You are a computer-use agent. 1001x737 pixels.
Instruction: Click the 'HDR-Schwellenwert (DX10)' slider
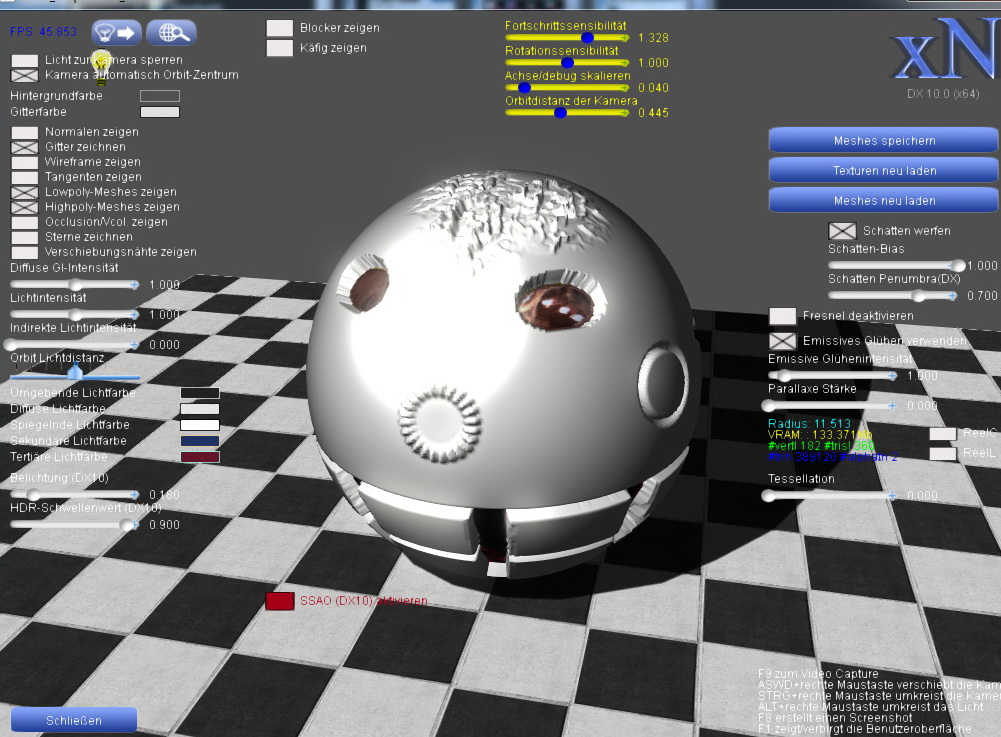coord(75,525)
